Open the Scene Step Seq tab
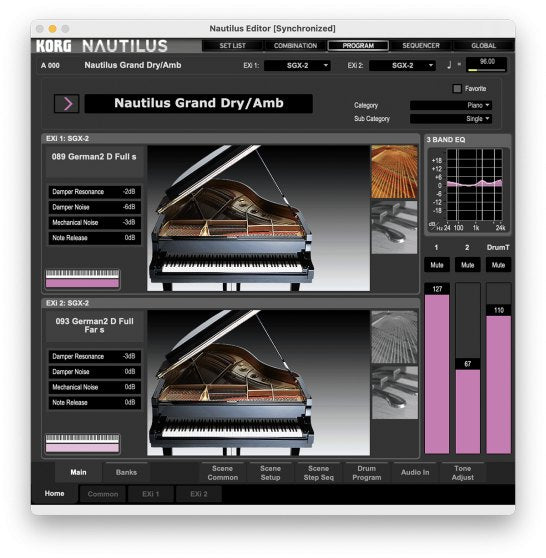Viewport: 546px width, 558px height. pos(319,473)
